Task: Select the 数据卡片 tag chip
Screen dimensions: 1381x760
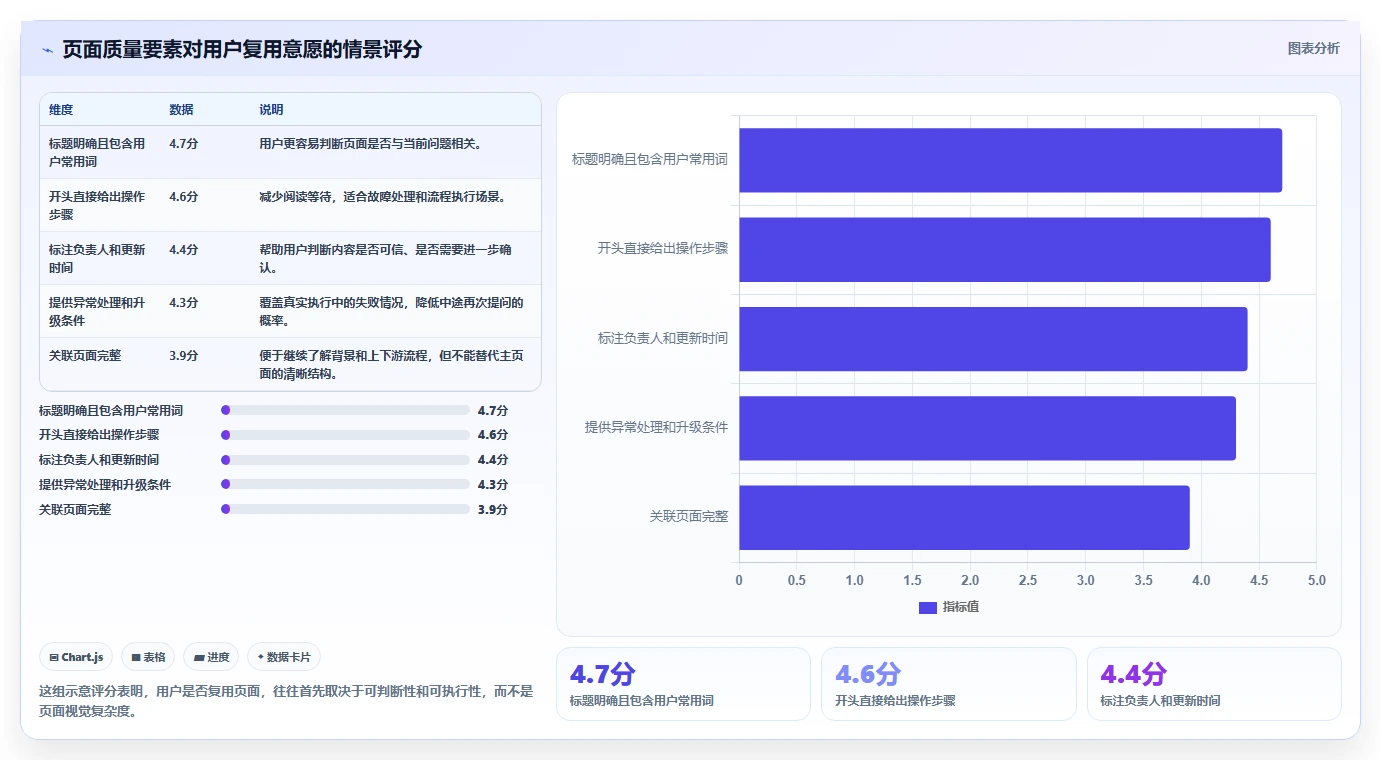Action: click(x=284, y=657)
